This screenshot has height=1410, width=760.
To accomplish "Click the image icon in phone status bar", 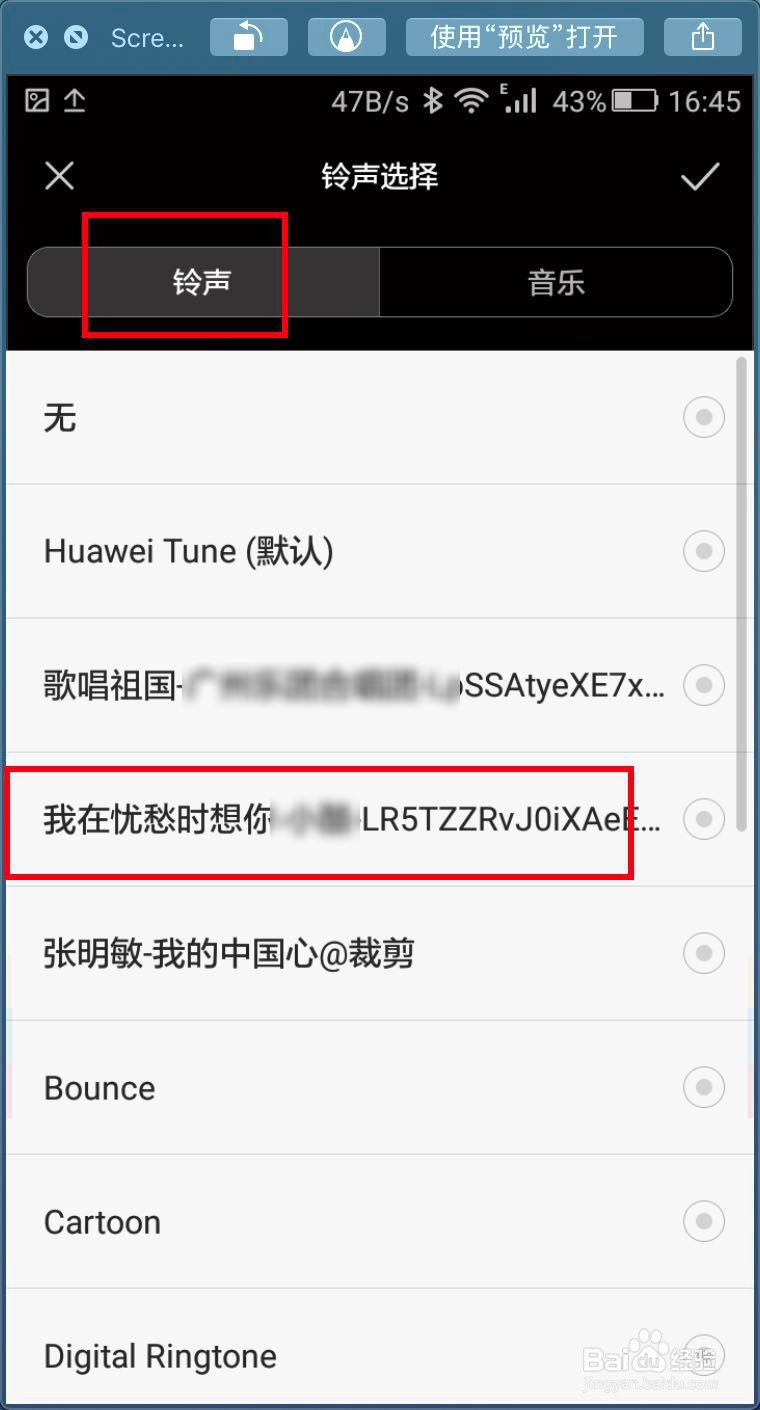I will pos(37,100).
